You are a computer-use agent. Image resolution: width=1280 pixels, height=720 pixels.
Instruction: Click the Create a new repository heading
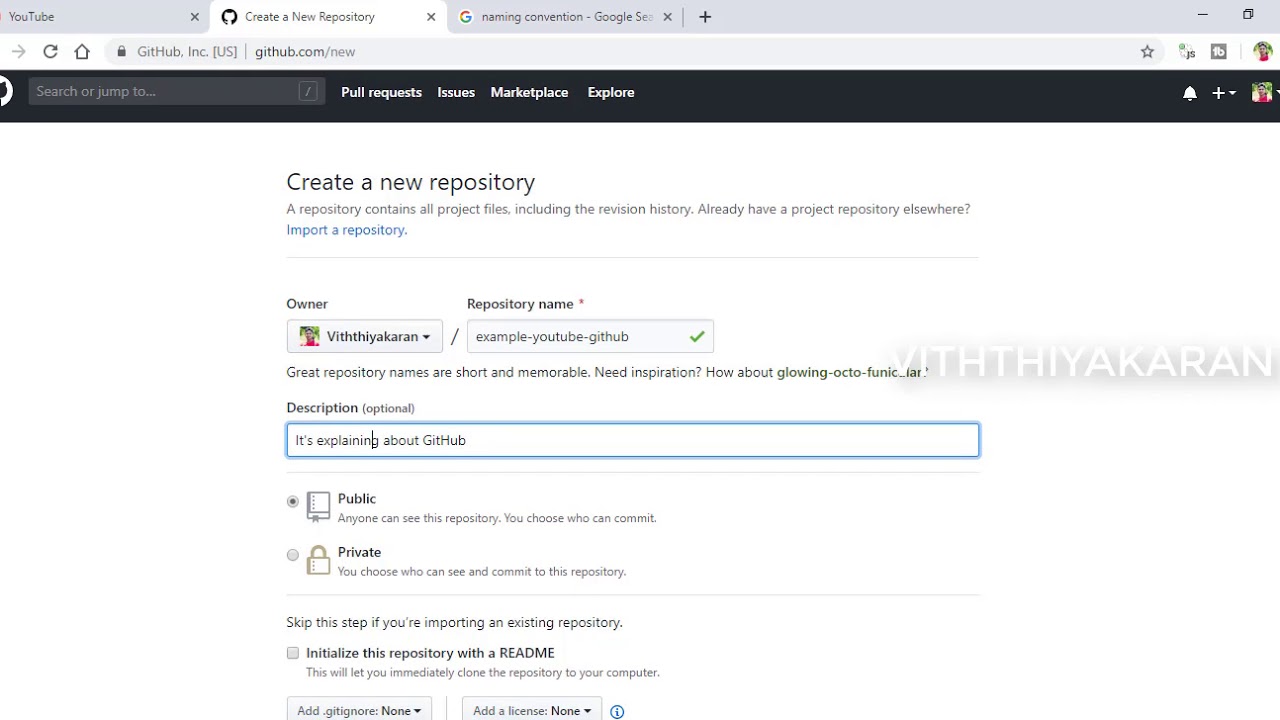point(410,182)
